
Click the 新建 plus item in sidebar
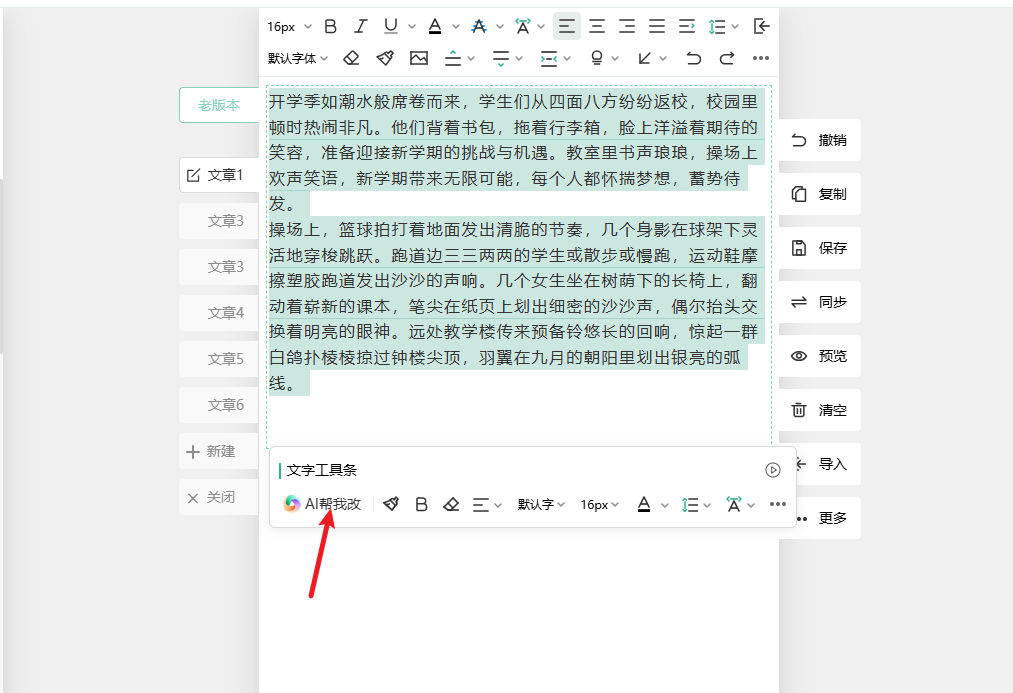(x=211, y=452)
